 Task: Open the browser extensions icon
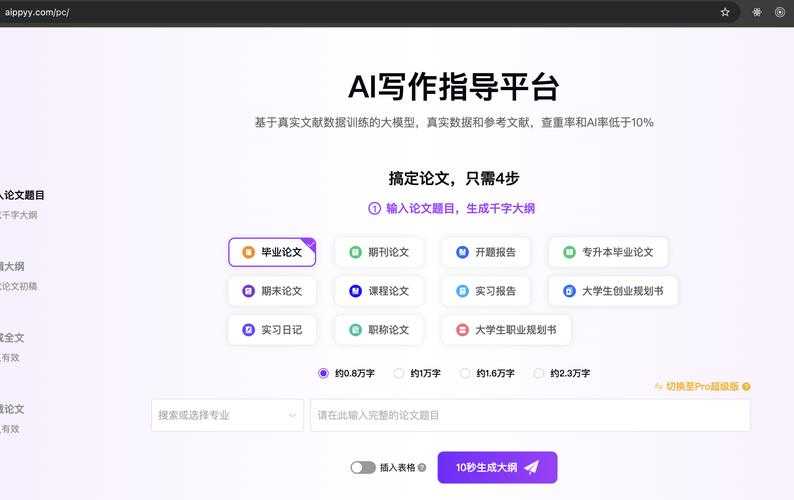pos(757,12)
